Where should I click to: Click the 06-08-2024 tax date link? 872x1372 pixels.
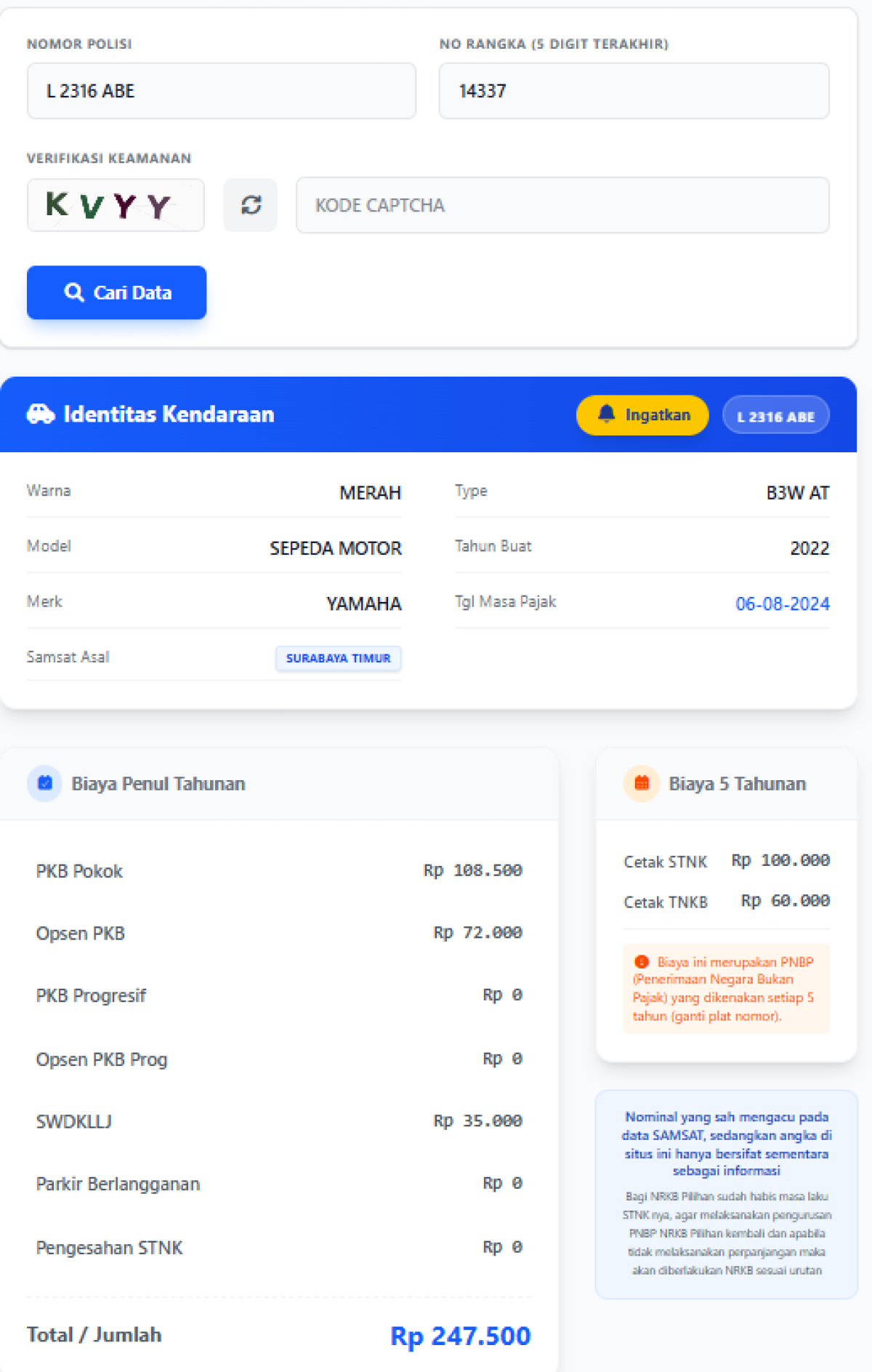tap(783, 603)
